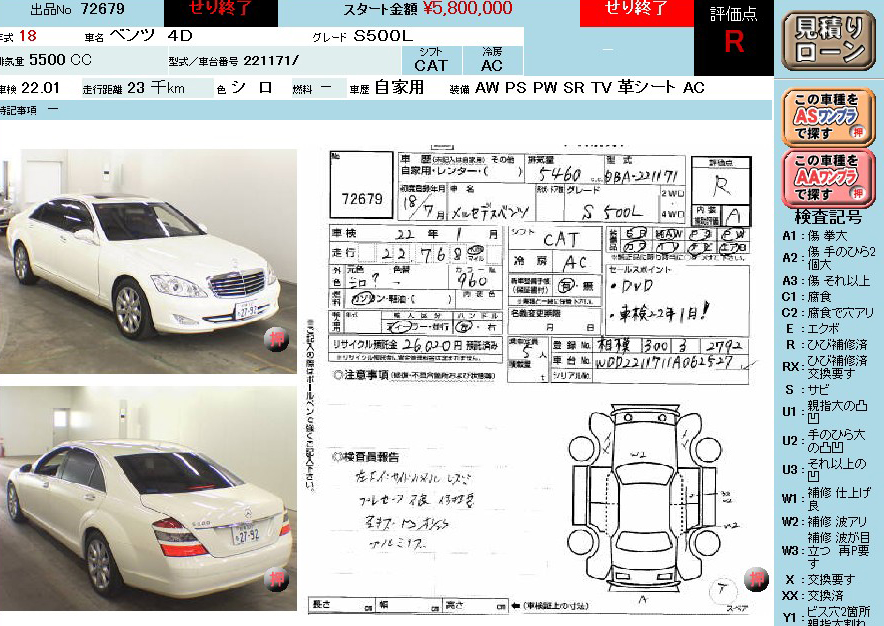884x626 pixels.
Task: Select the car name ベンツ
Action: (x=132, y=36)
